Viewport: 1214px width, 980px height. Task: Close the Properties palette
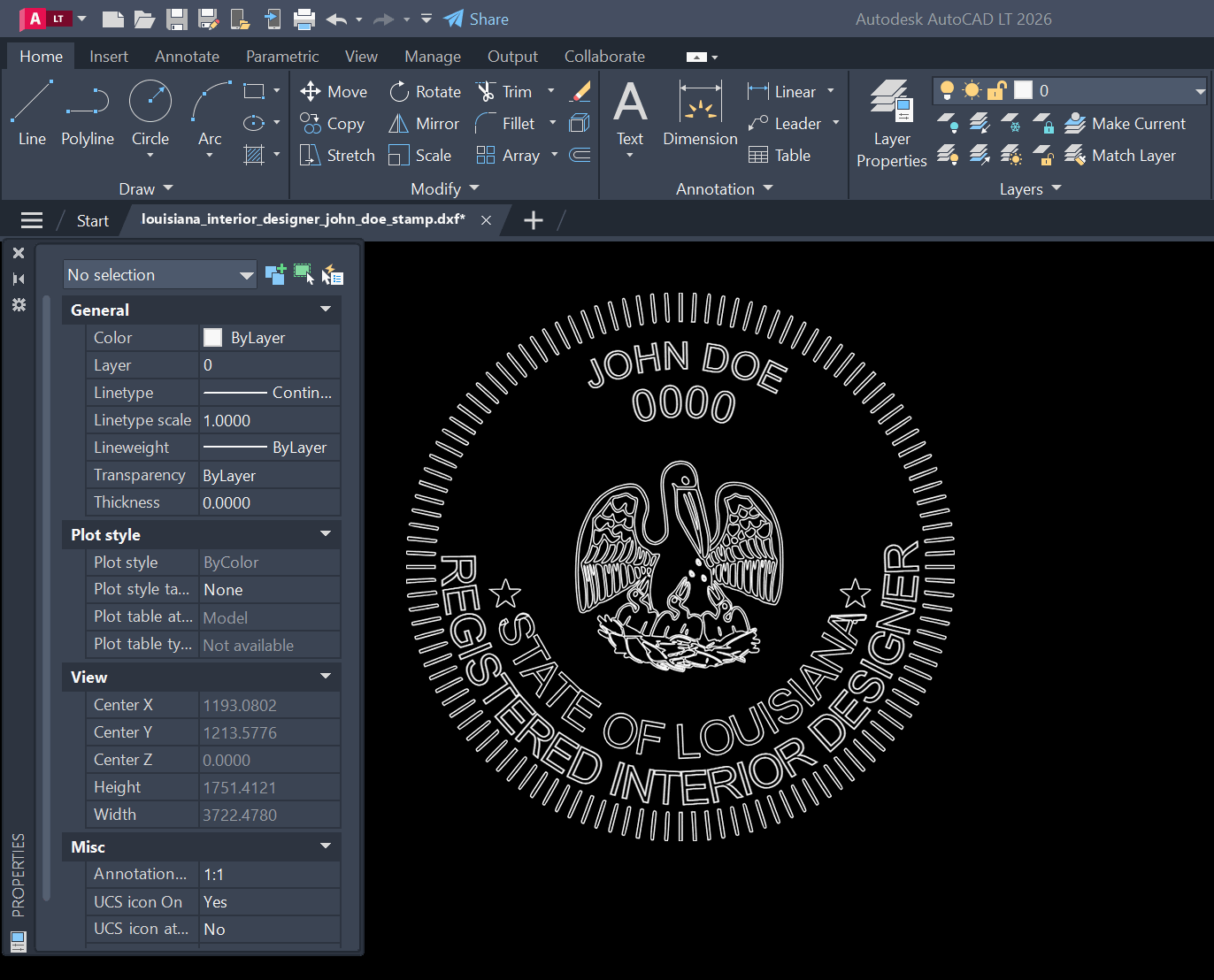pyautogui.click(x=19, y=253)
